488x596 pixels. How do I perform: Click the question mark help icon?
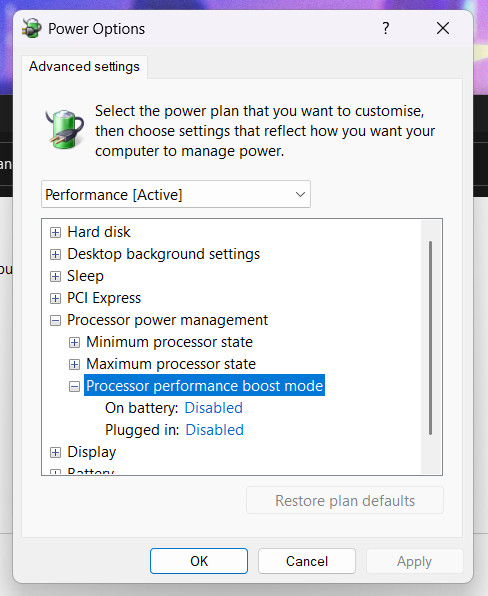385,28
